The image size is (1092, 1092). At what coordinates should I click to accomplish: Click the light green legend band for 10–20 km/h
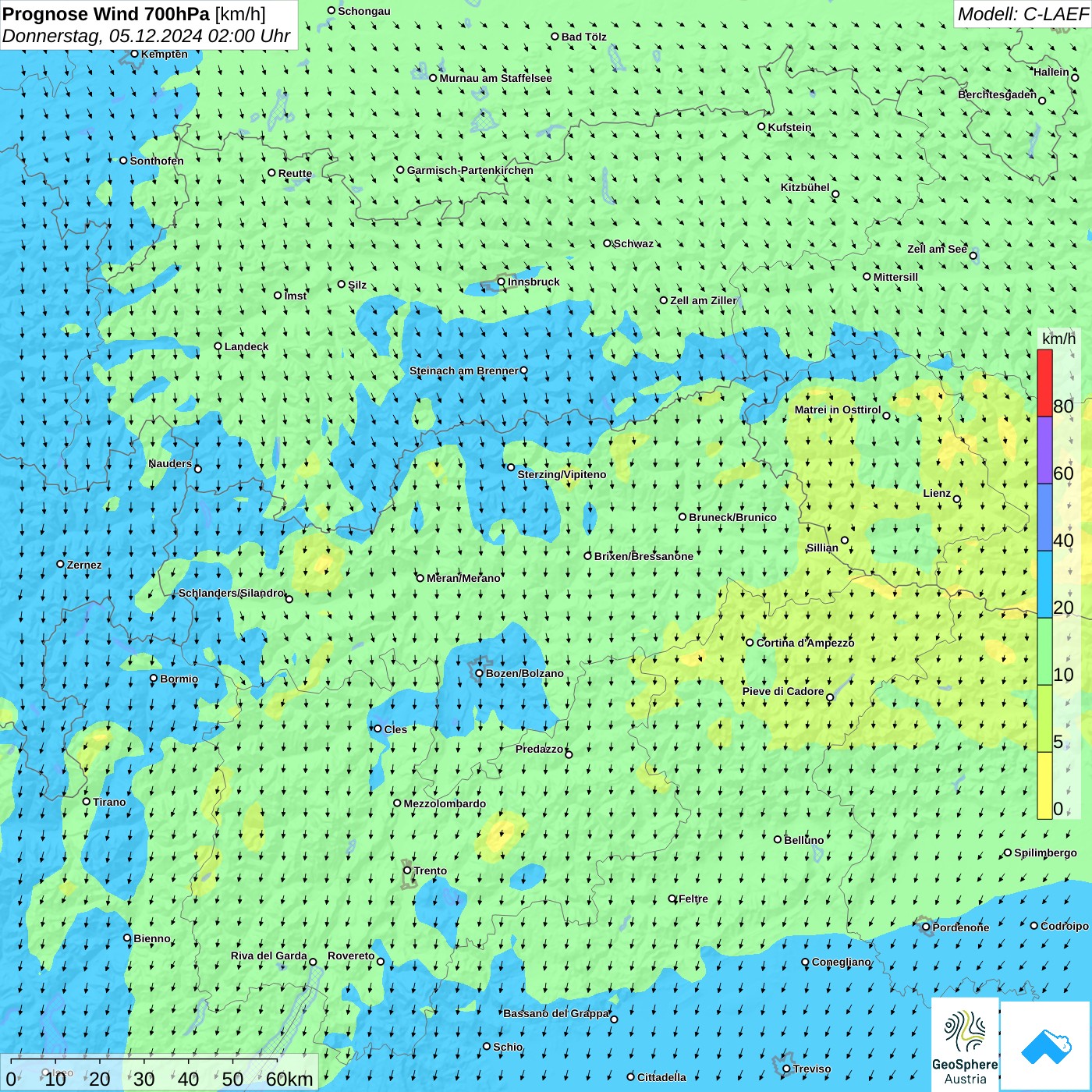click(x=1044, y=651)
